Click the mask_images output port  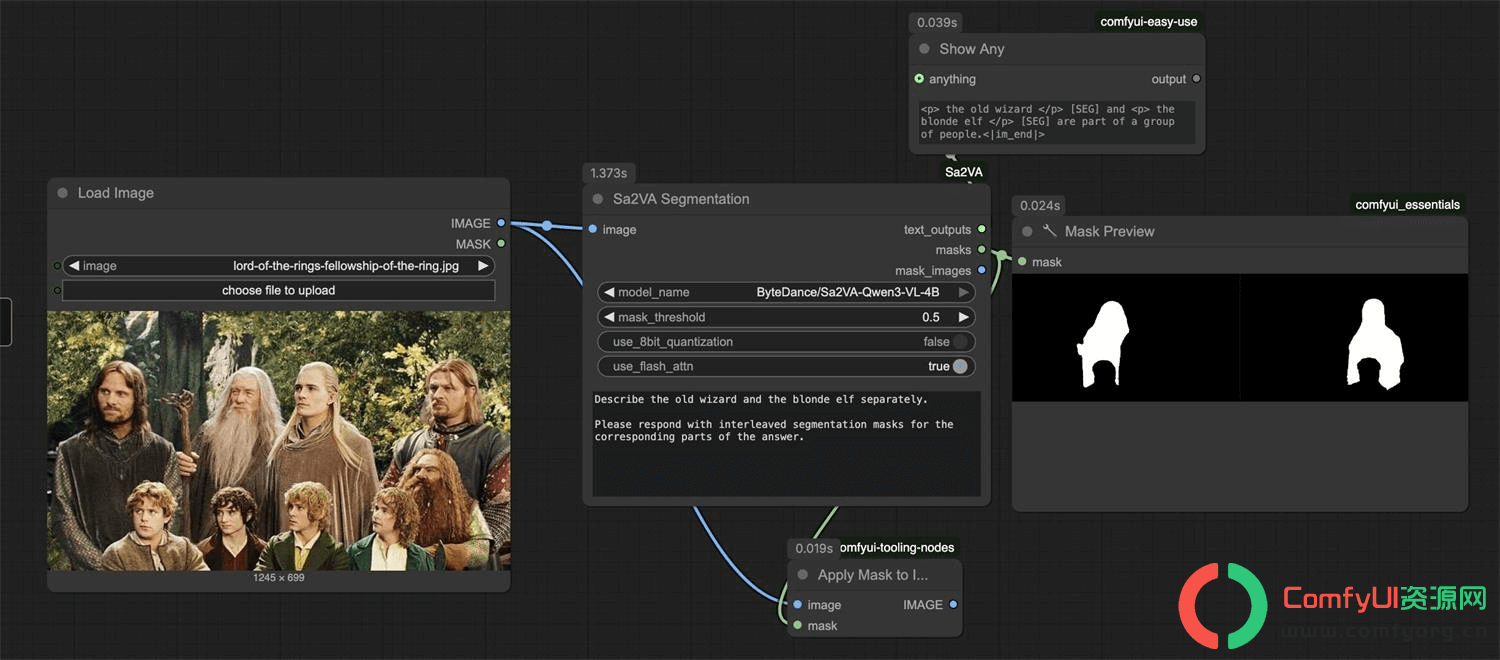(981, 270)
